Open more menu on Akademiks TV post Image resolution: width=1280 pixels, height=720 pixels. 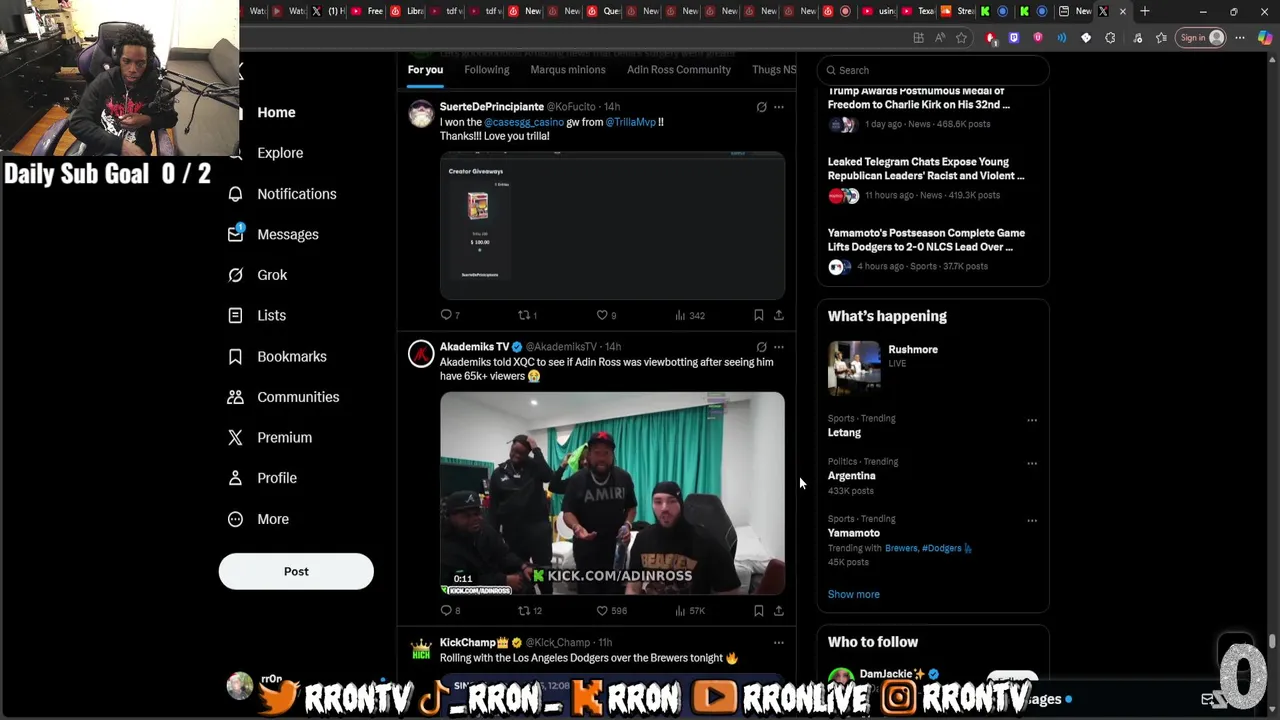pyautogui.click(x=778, y=347)
